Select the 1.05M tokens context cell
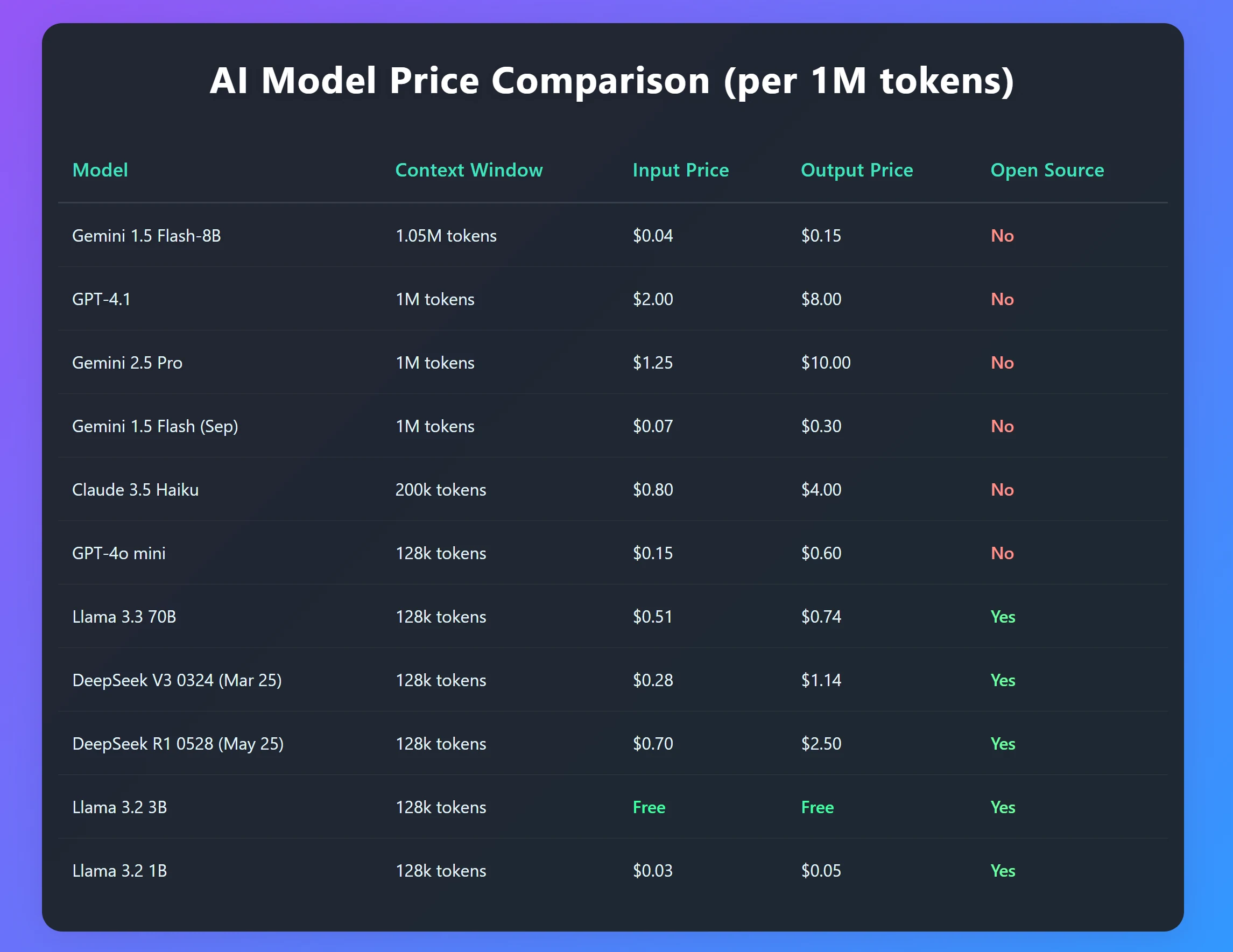Image resolution: width=1233 pixels, height=952 pixels. click(x=446, y=236)
